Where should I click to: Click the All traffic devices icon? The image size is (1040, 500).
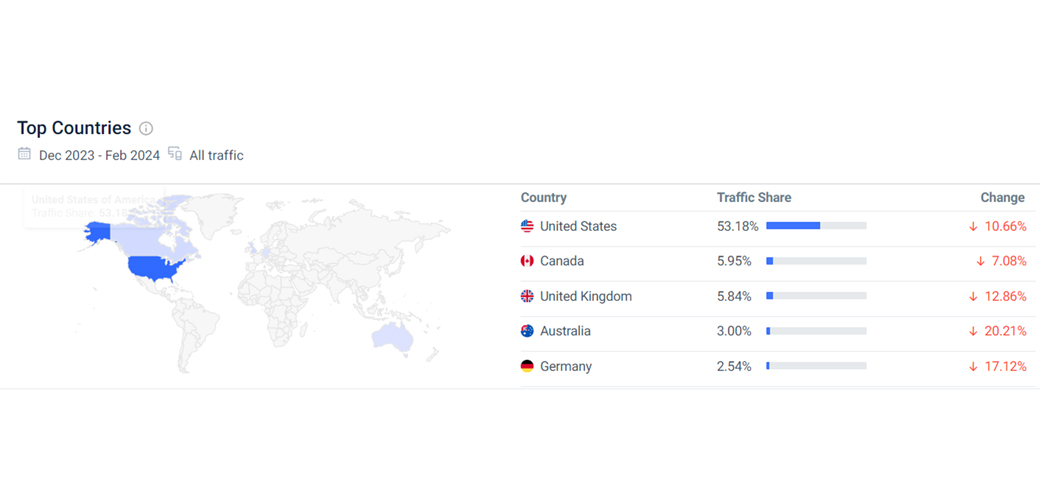pyautogui.click(x=175, y=154)
